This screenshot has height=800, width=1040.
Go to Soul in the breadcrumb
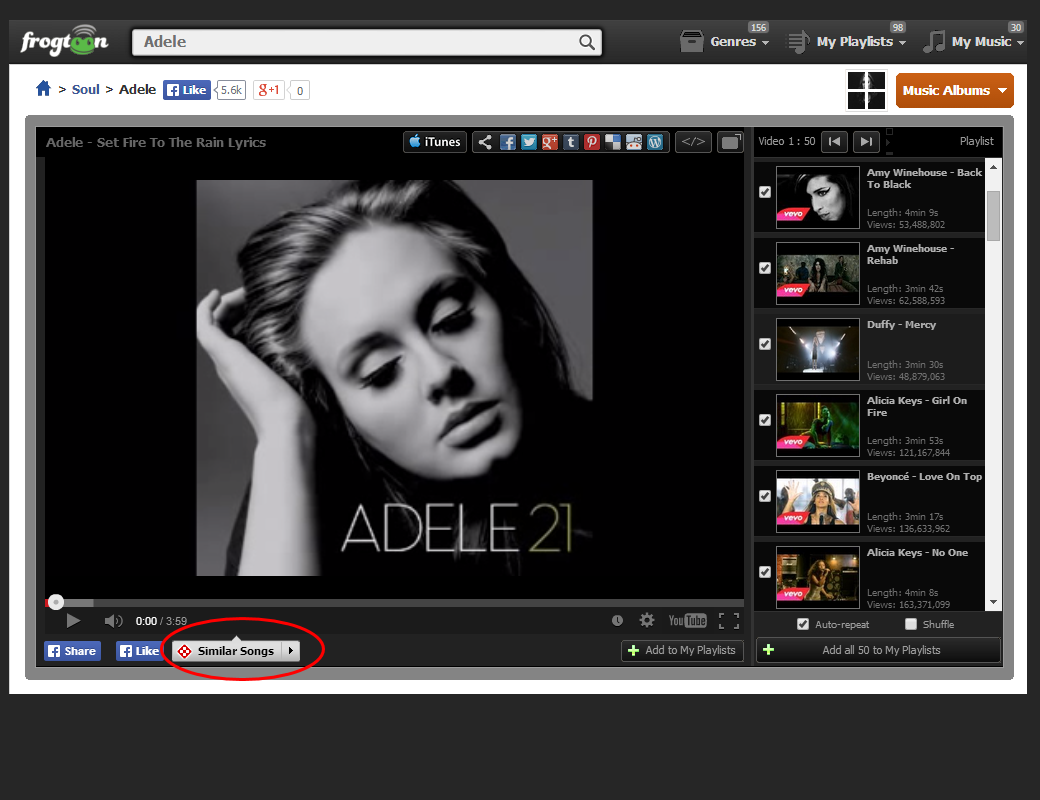point(86,90)
